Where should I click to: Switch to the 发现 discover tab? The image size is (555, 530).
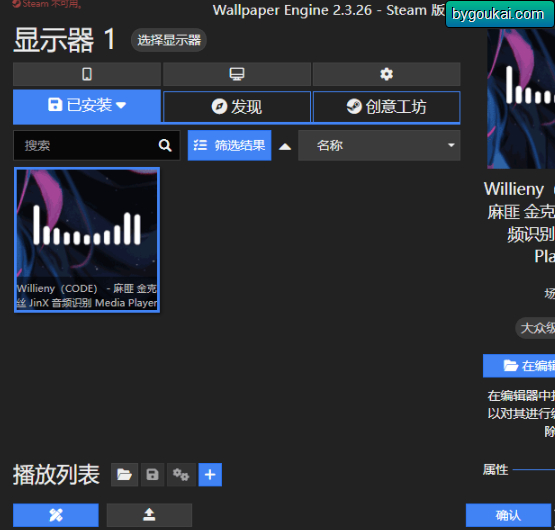(237, 107)
